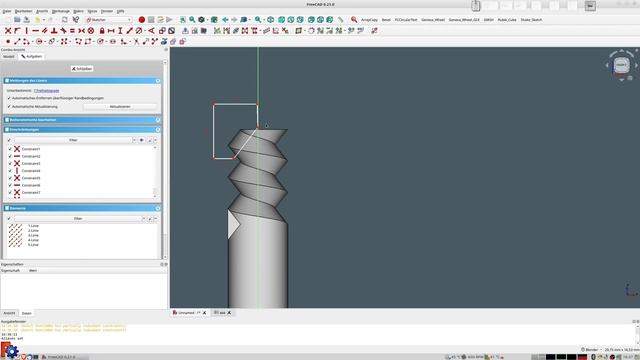Open the Sketcher workbench dropdown
640x360 pixels.
click(x=109, y=20)
